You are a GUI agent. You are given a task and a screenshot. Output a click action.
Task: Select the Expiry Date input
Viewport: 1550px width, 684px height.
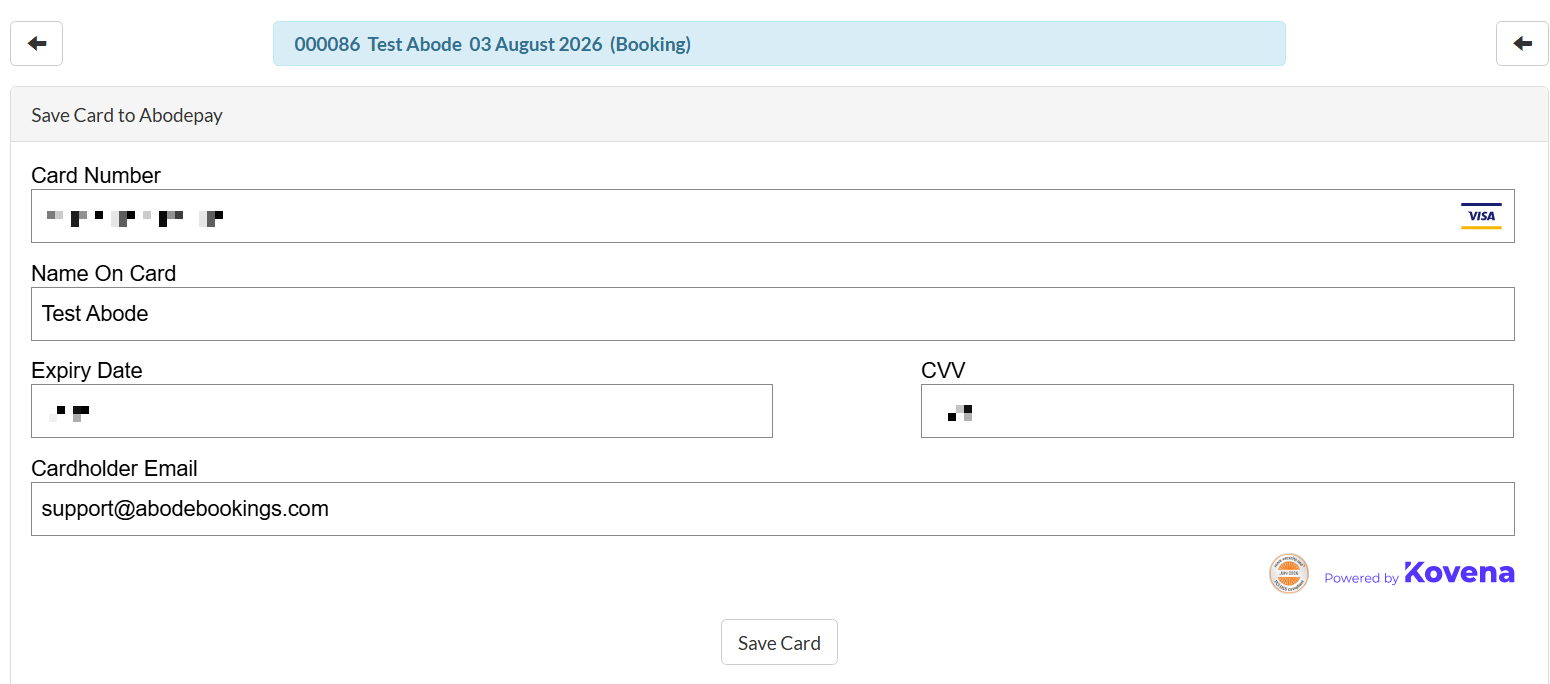[402, 411]
